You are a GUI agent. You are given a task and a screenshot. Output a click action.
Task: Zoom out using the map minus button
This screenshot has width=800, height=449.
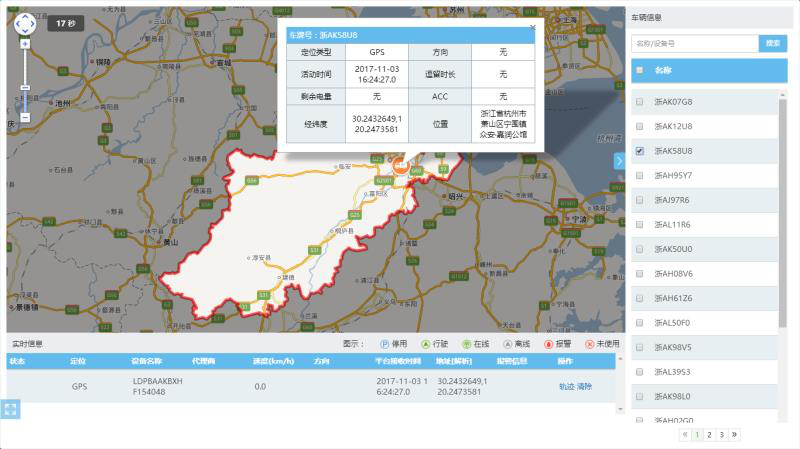pos(25,117)
